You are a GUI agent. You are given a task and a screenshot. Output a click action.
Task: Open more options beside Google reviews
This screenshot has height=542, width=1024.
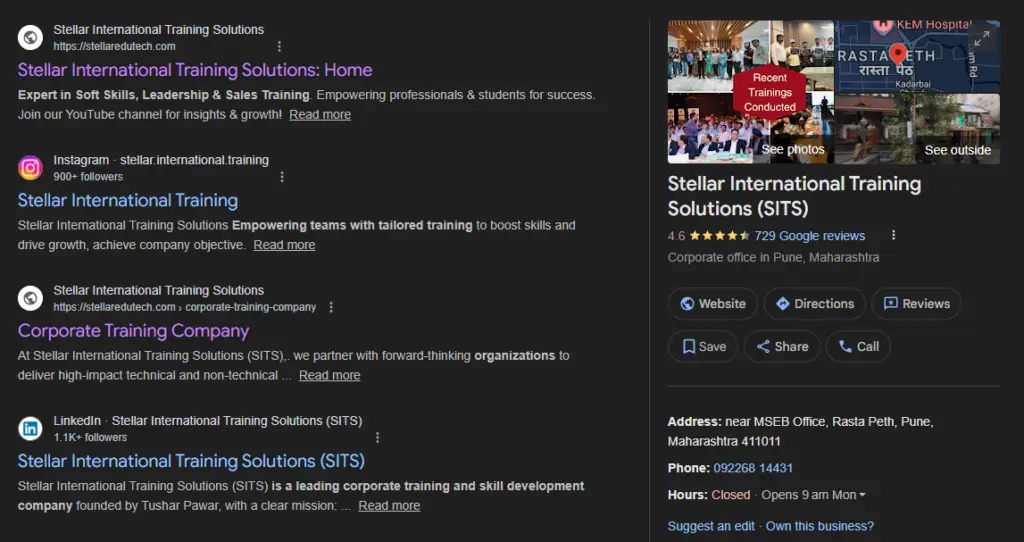tap(893, 236)
